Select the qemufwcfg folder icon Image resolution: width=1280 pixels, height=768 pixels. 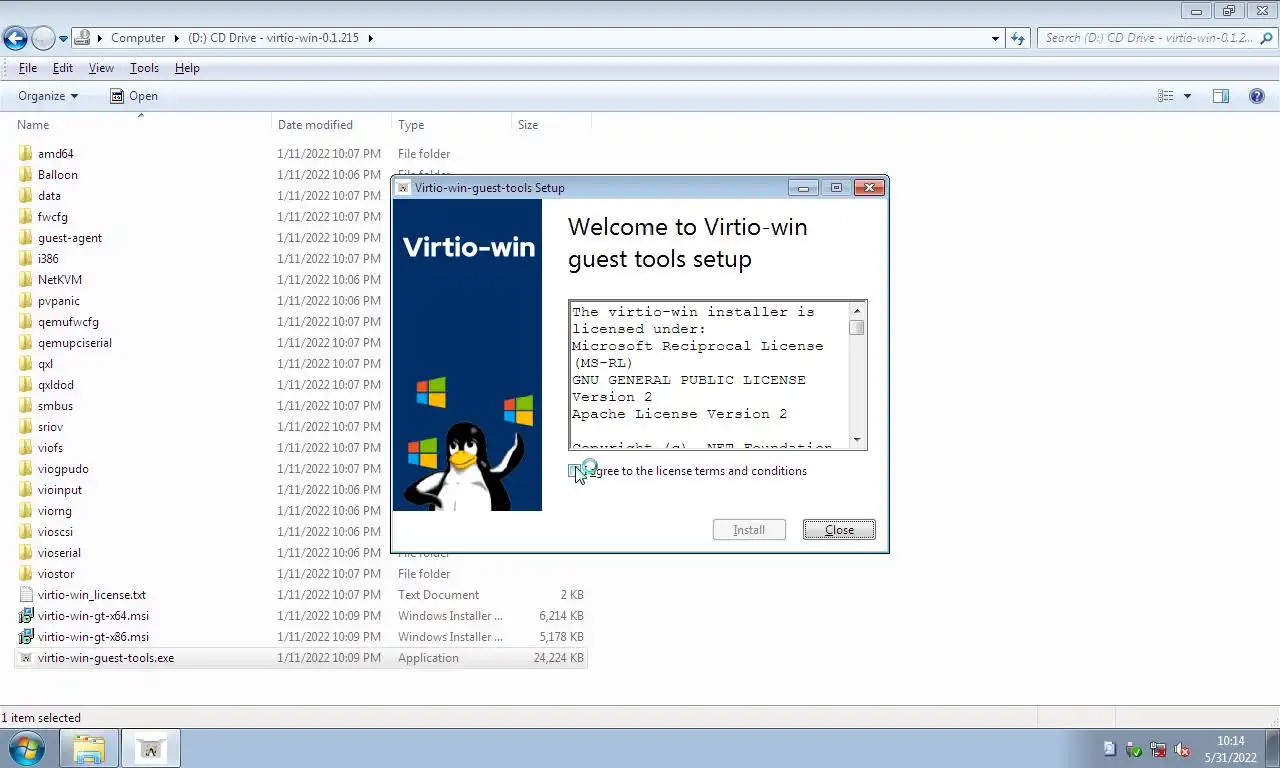pos(26,322)
